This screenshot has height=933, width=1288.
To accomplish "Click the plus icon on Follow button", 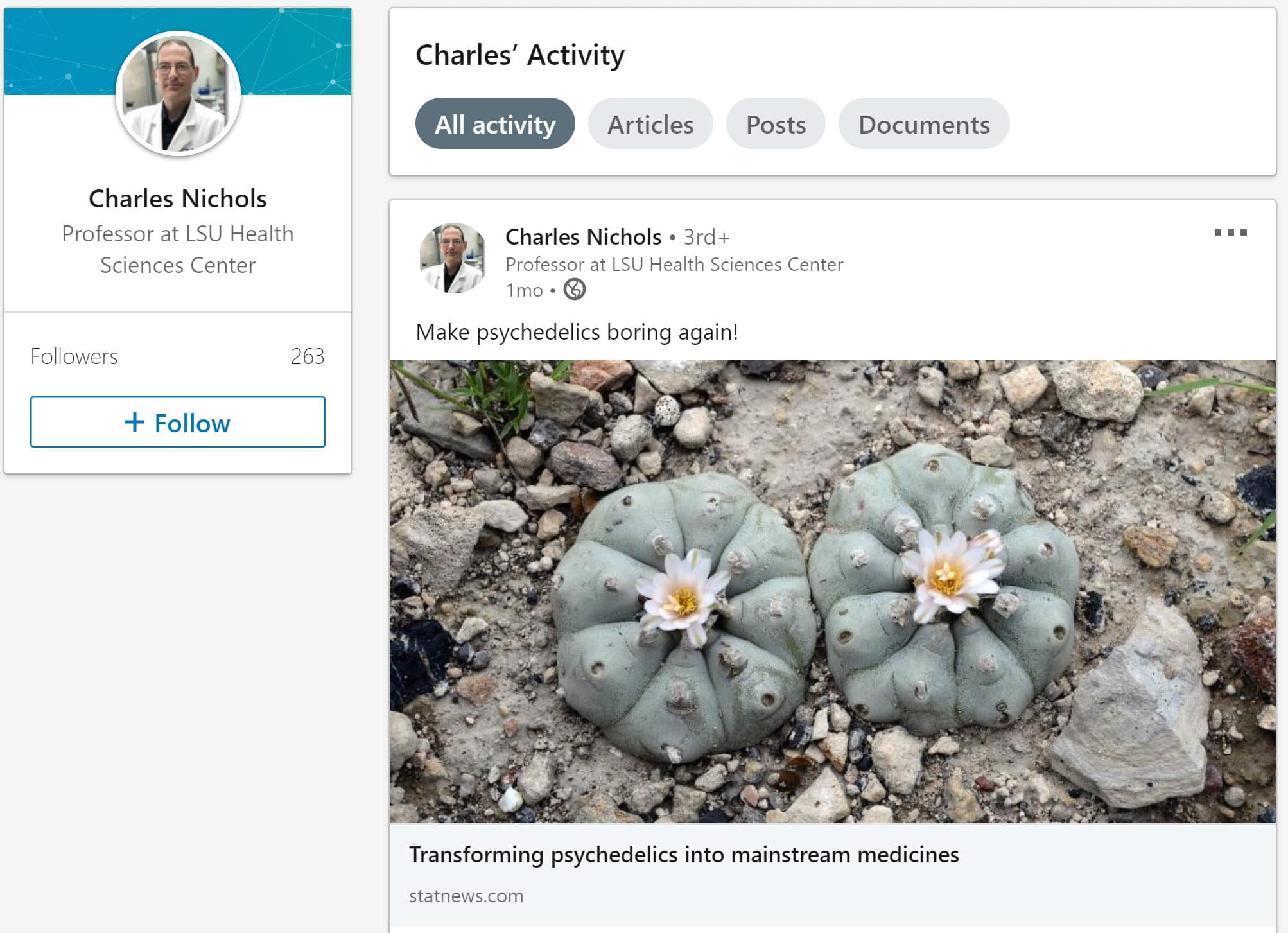I will coord(135,422).
